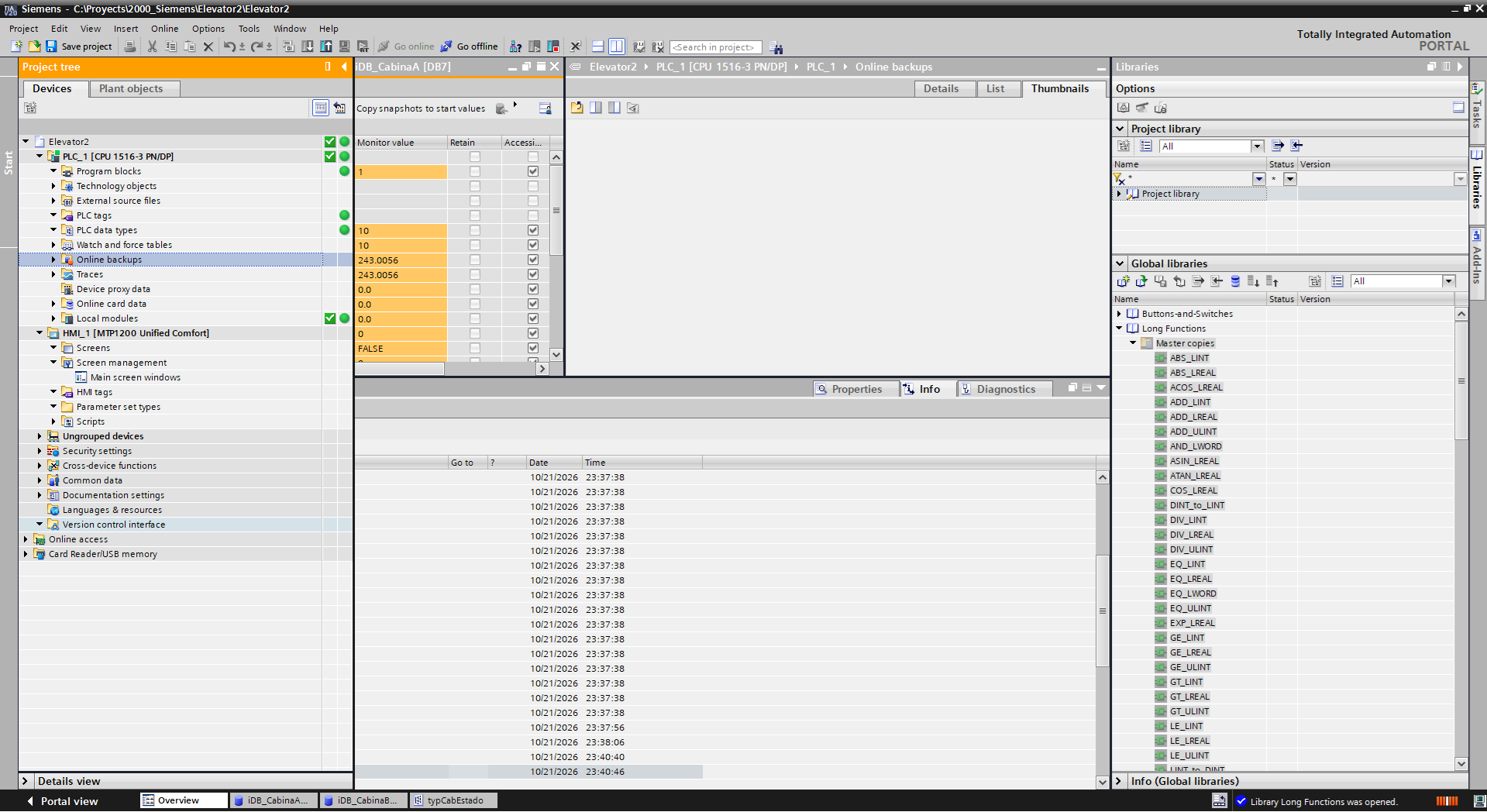Image resolution: width=1487 pixels, height=812 pixels.
Task: Click the blue database icon in Global libraries
Action: click(x=1235, y=281)
